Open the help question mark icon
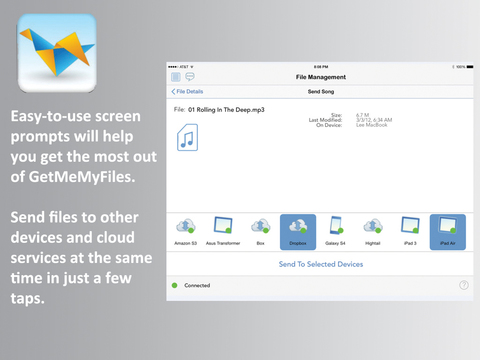480x360 pixels. coord(464,285)
